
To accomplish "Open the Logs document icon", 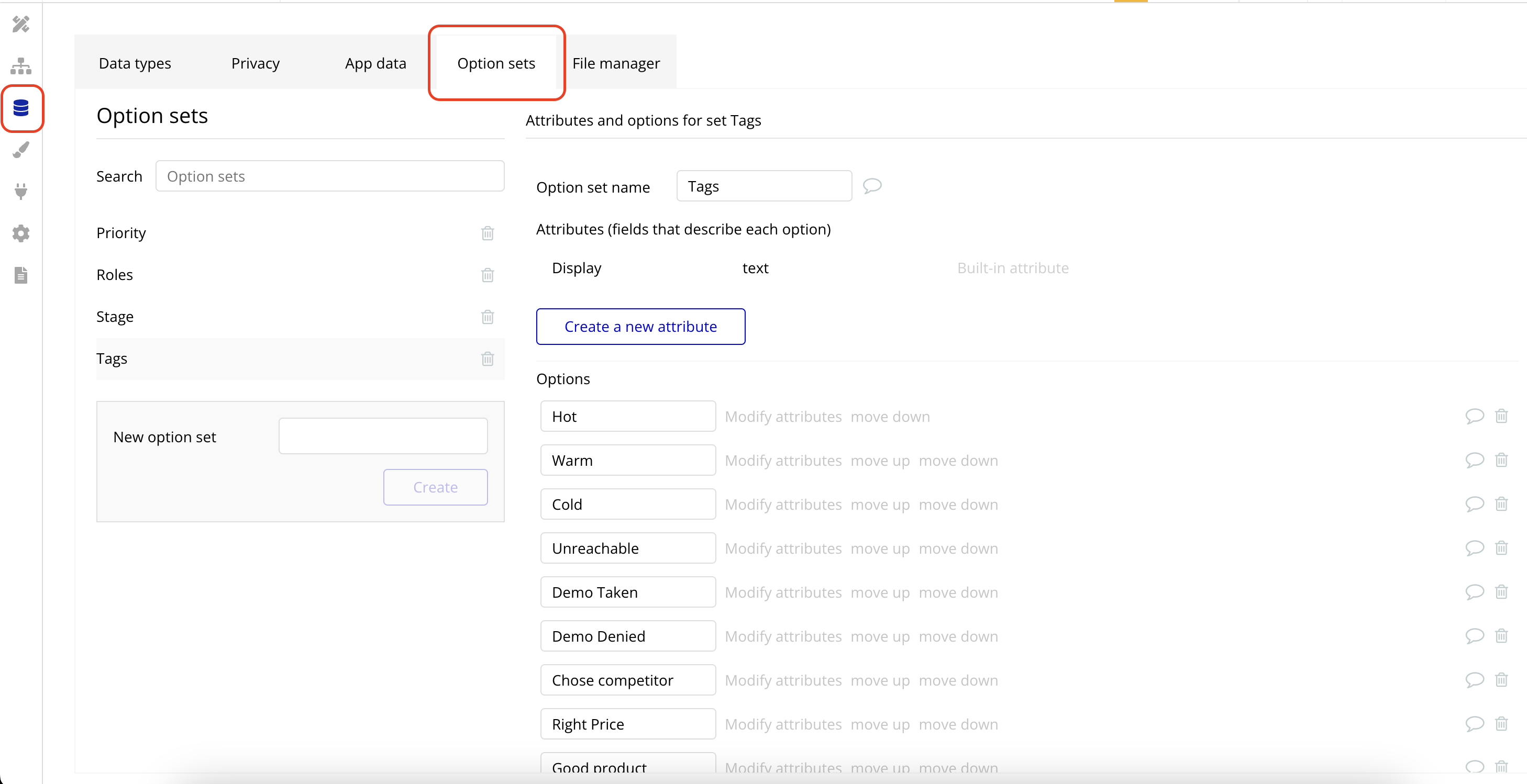I will coord(21,275).
